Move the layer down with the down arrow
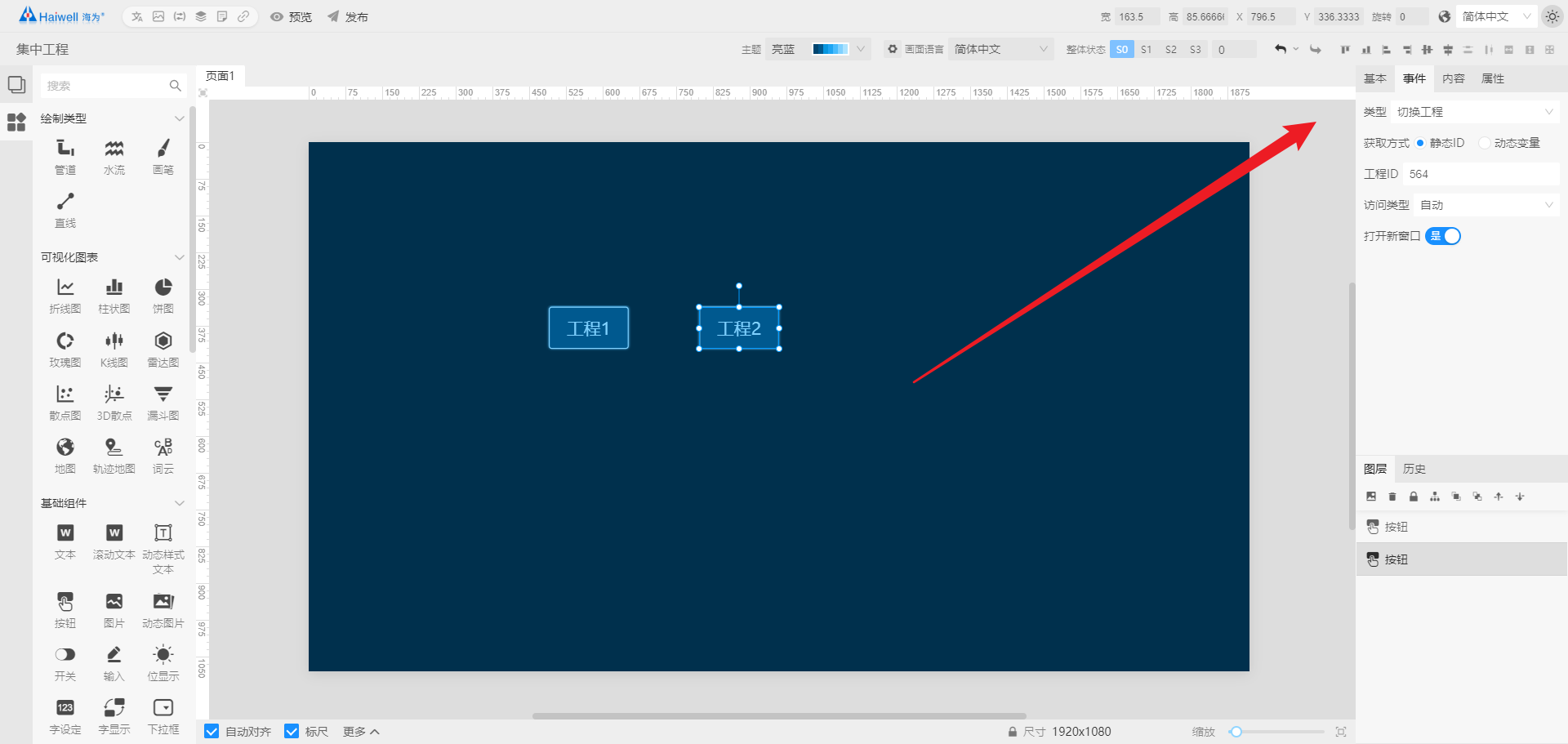Viewport: 1568px width, 744px height. (x=1520, y=497)
